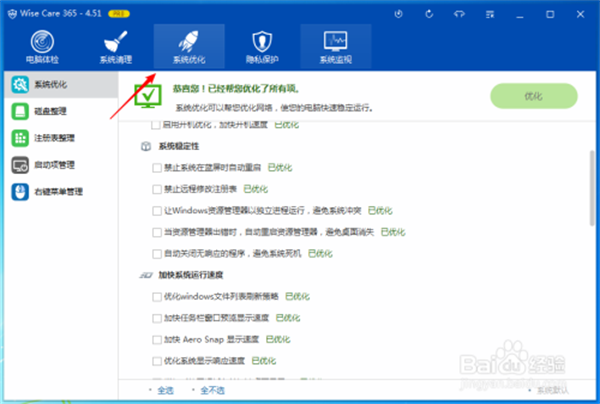Click the 全选 select-all link

point(165,390)
